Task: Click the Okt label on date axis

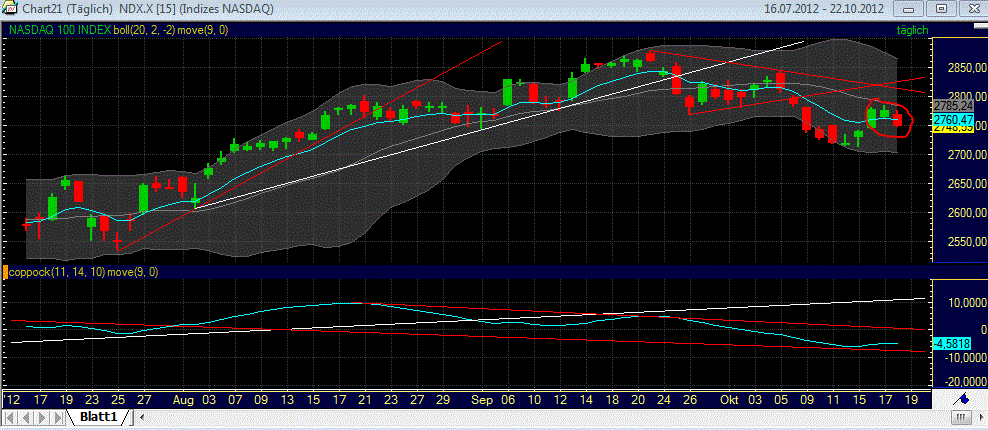Action: point(730,400)
